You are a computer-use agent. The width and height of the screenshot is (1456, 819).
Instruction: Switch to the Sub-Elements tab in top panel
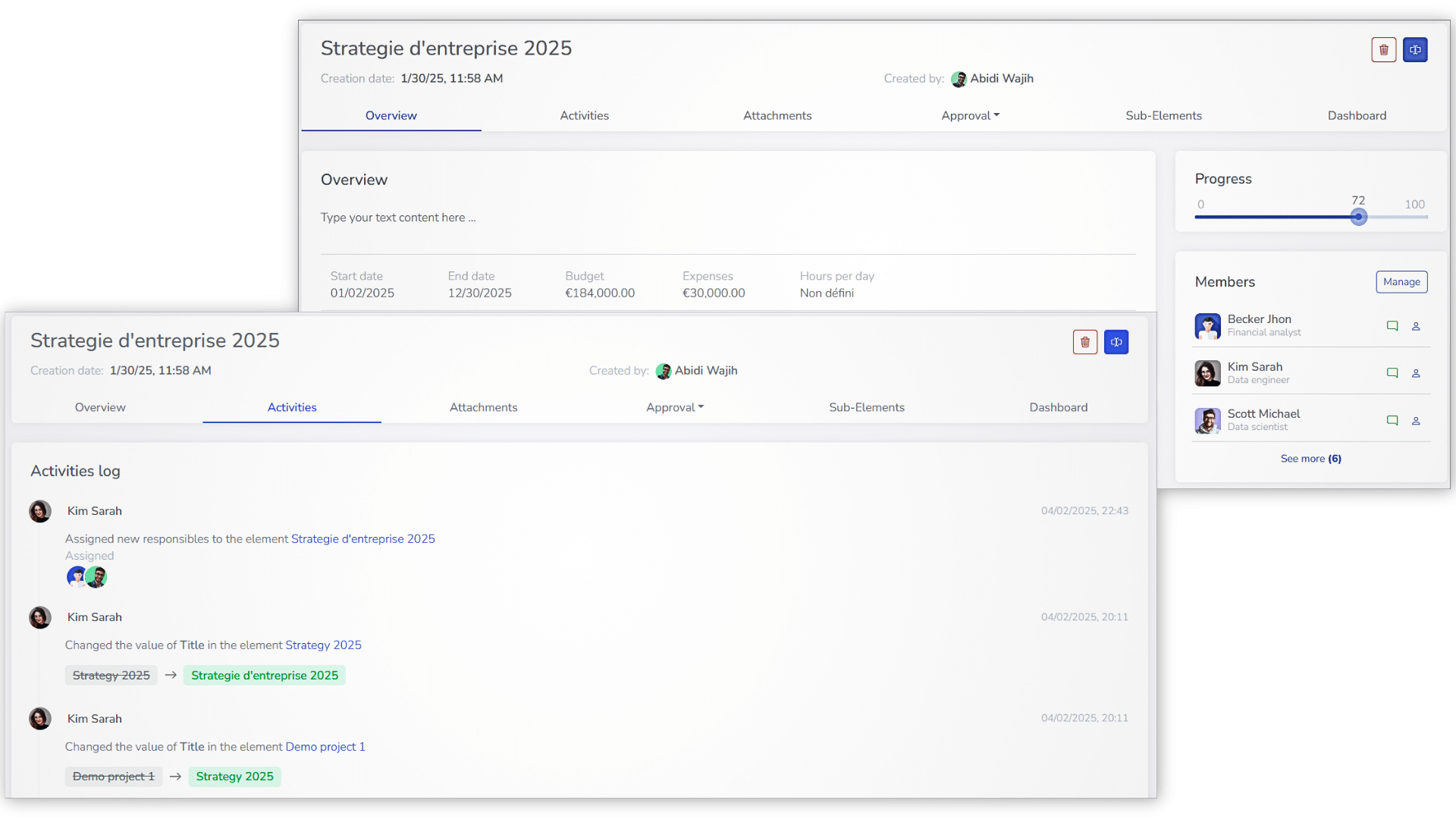pos(1163,115)
